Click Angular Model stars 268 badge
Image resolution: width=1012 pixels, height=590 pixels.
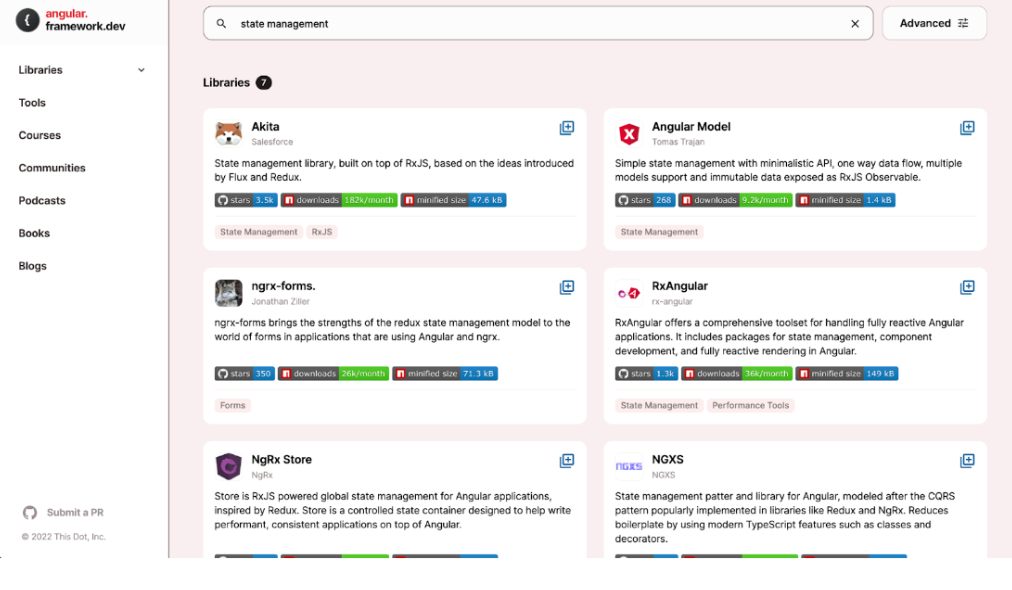[645, 200]
